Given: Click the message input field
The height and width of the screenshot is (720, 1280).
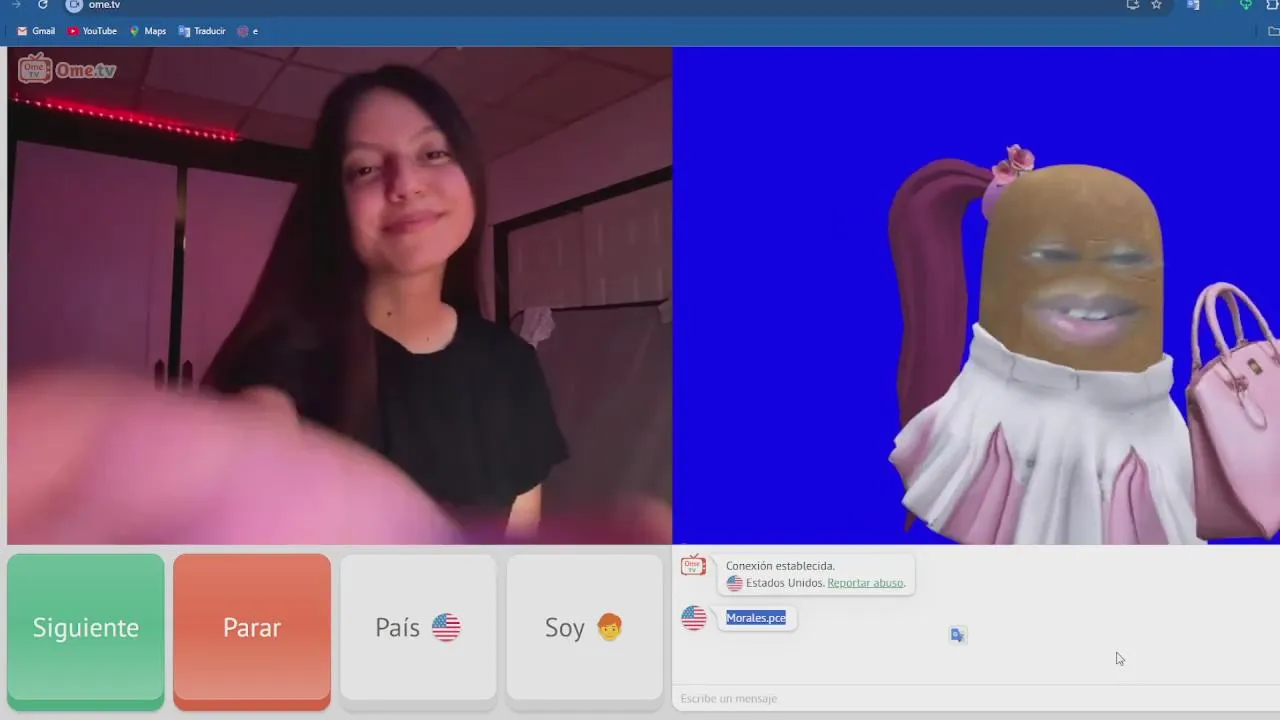Looking at the screenshot, I should (976, 698).
